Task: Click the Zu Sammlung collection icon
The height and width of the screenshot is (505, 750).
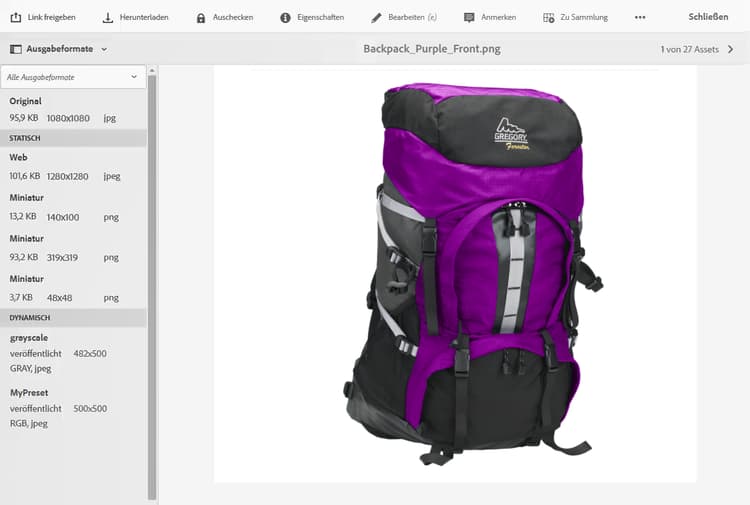Action: pos(549,18)
